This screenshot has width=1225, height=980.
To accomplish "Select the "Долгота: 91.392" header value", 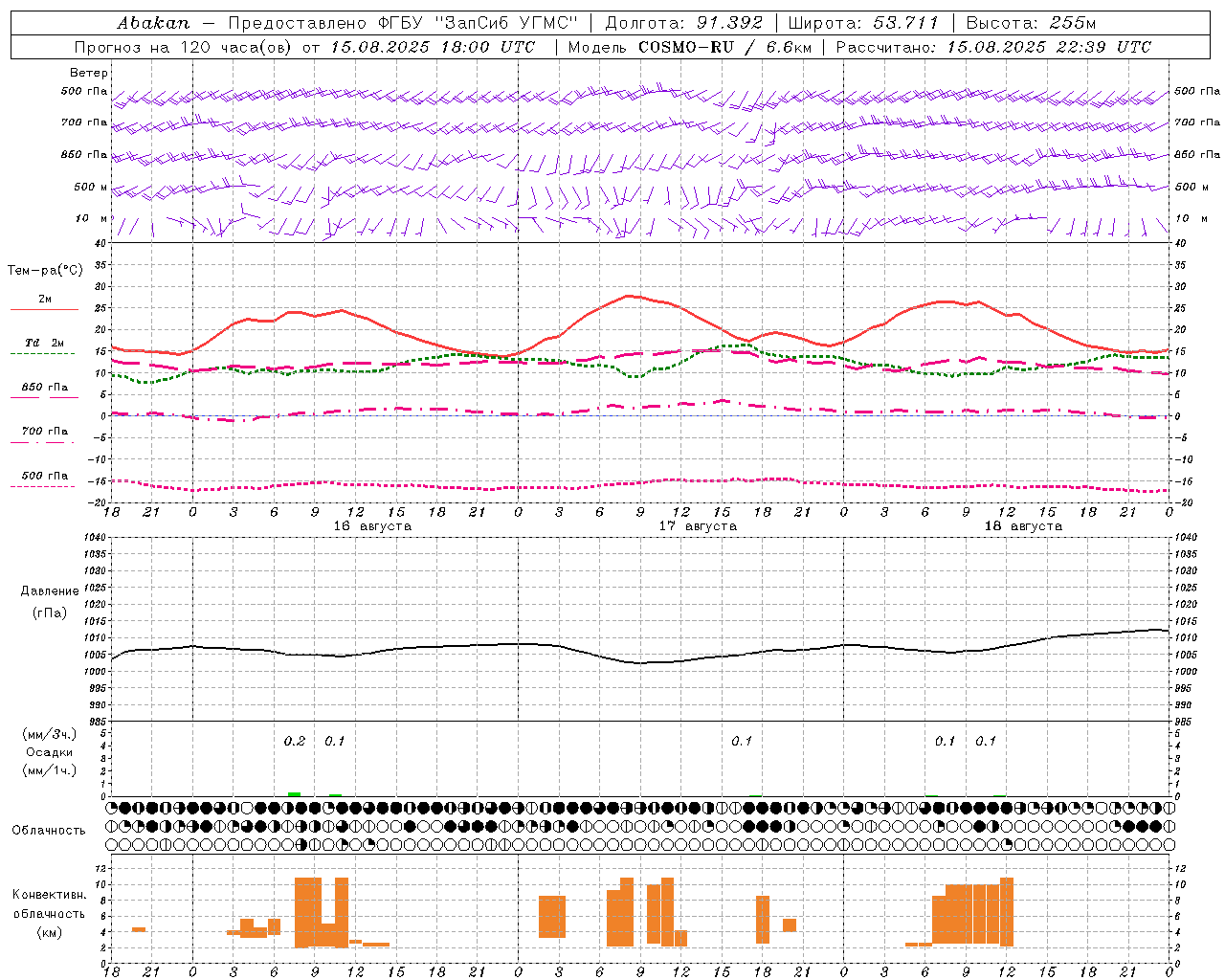I will pos(684,23).
